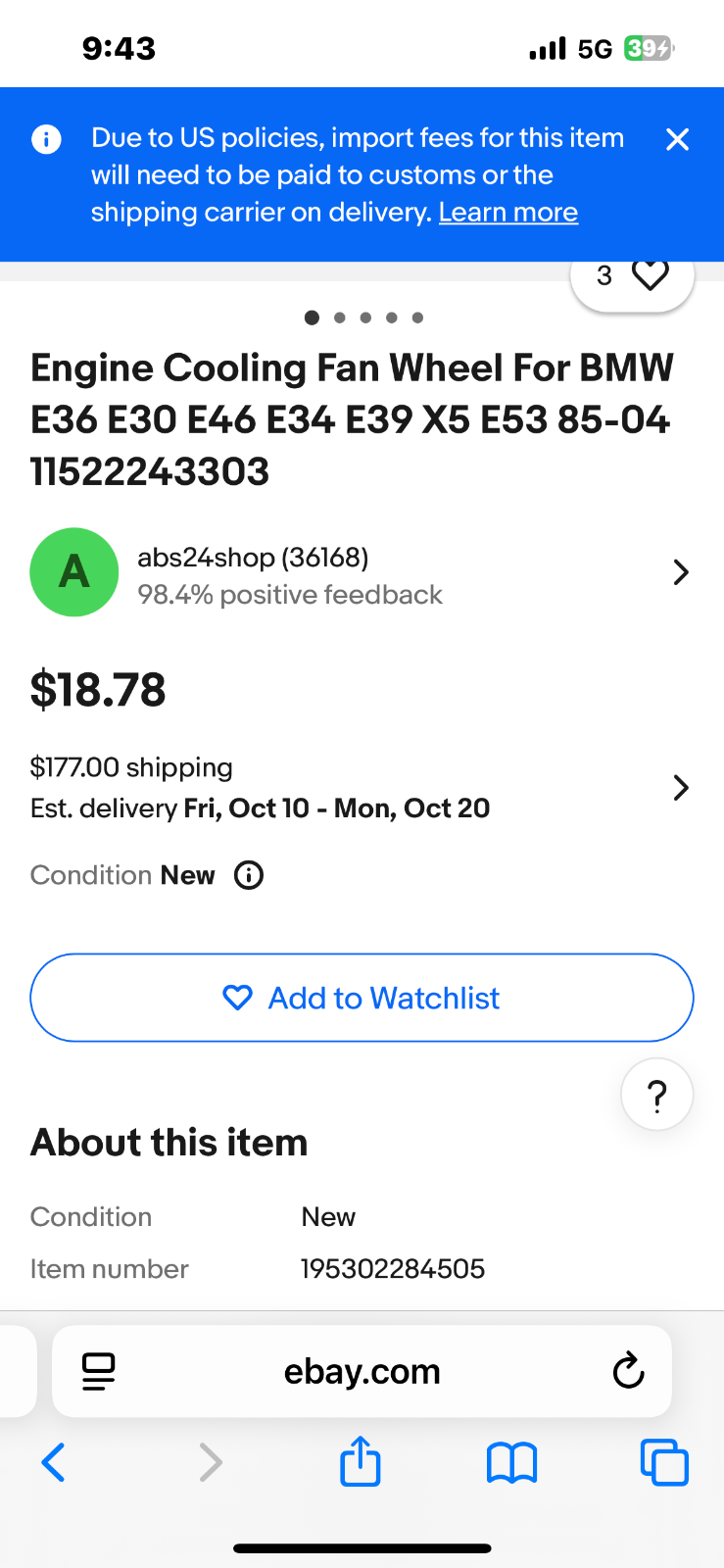724x1568 pixels.
Task: Open Safari bookmarks
Action: point(511,1462)
